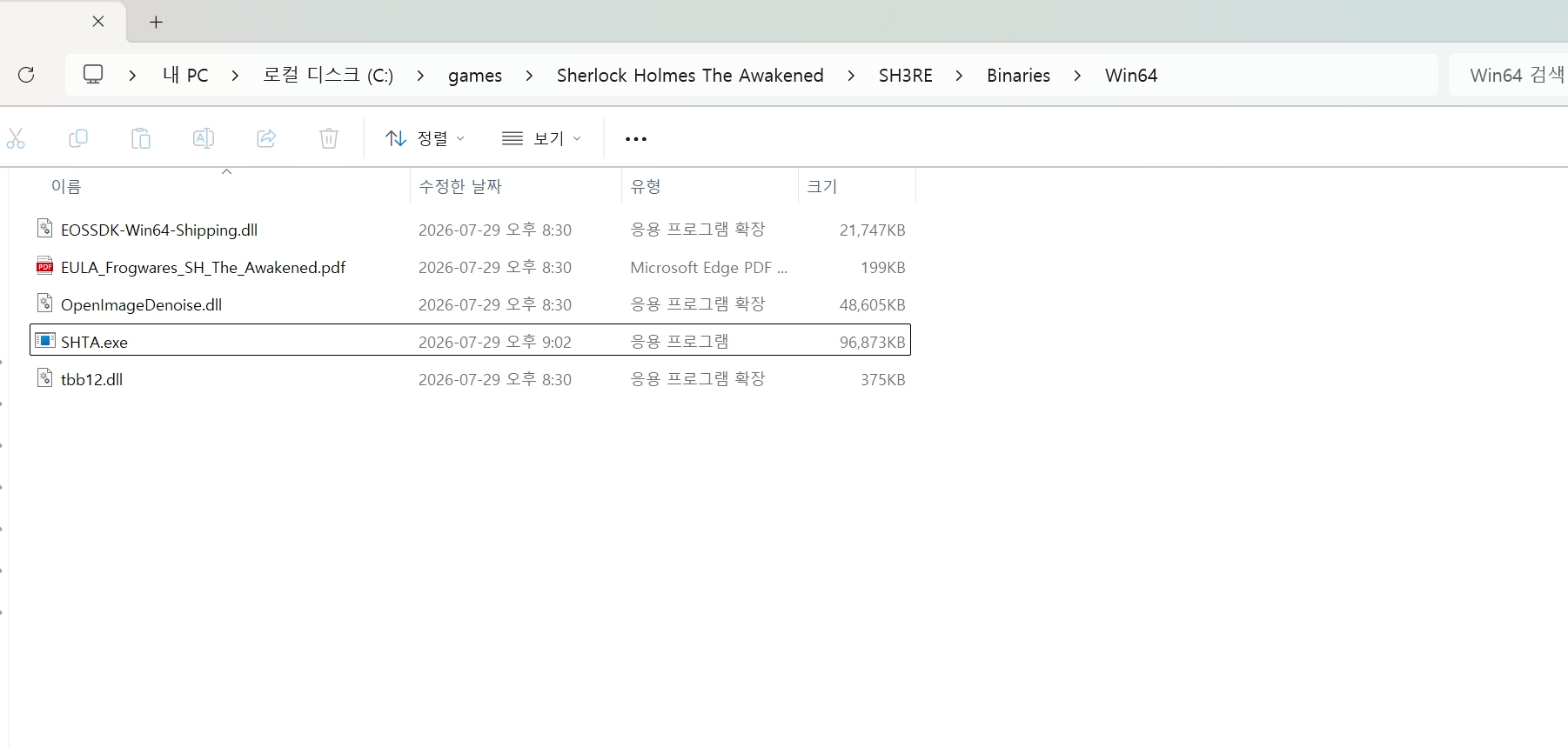Screen dimensions: 1568x747
Task: Sort by 수정한 날짜 column header
Action: coord(460,186)
